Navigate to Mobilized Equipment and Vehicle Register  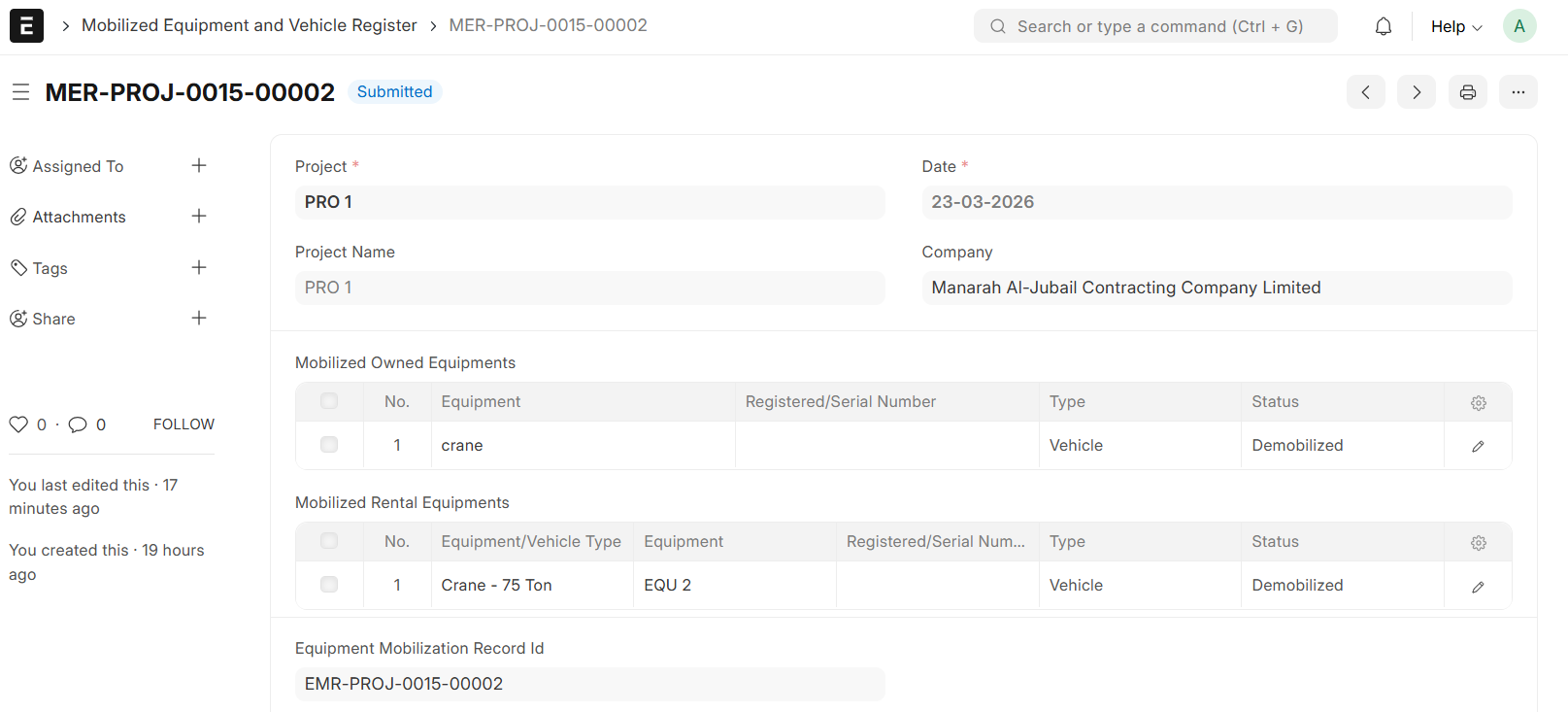pyautogui.click(x=249, y=25)
